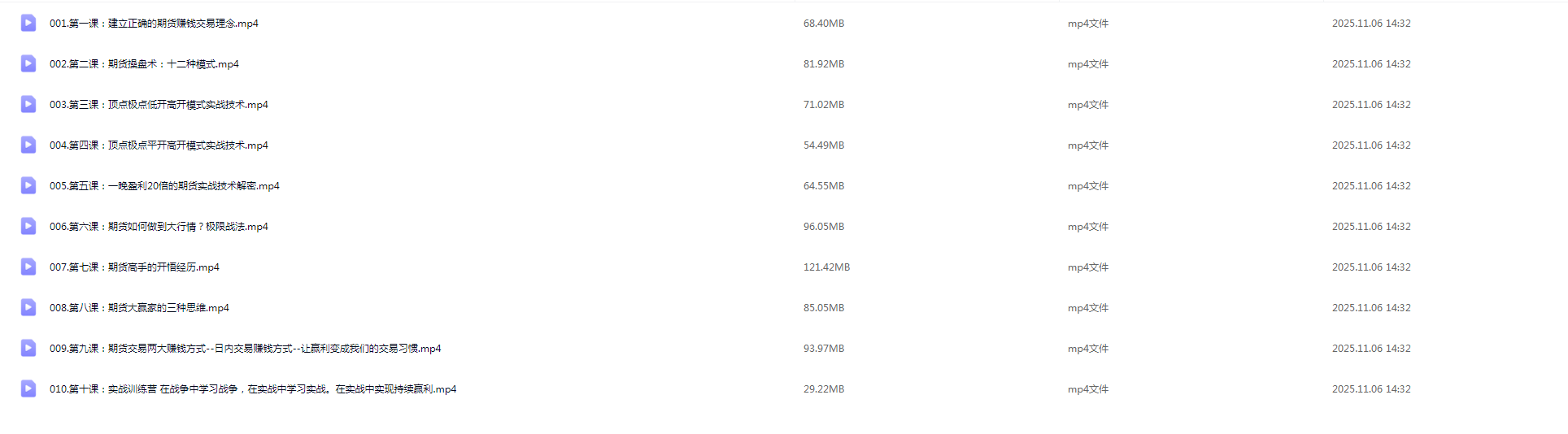Image resolution: width=1568 pixels, height=434 pixels.
Task: Click the video icon for file 001
Action: point(28,23)
